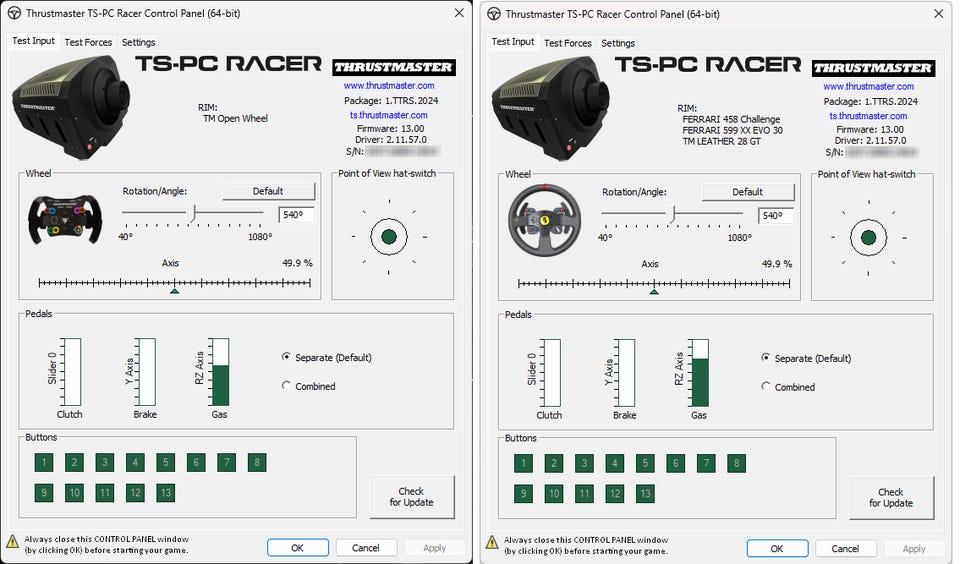Click the Brake Y Axis bar in left window
Screen dimensions: 960x564
pyautogui.click(x=146, y=372)
